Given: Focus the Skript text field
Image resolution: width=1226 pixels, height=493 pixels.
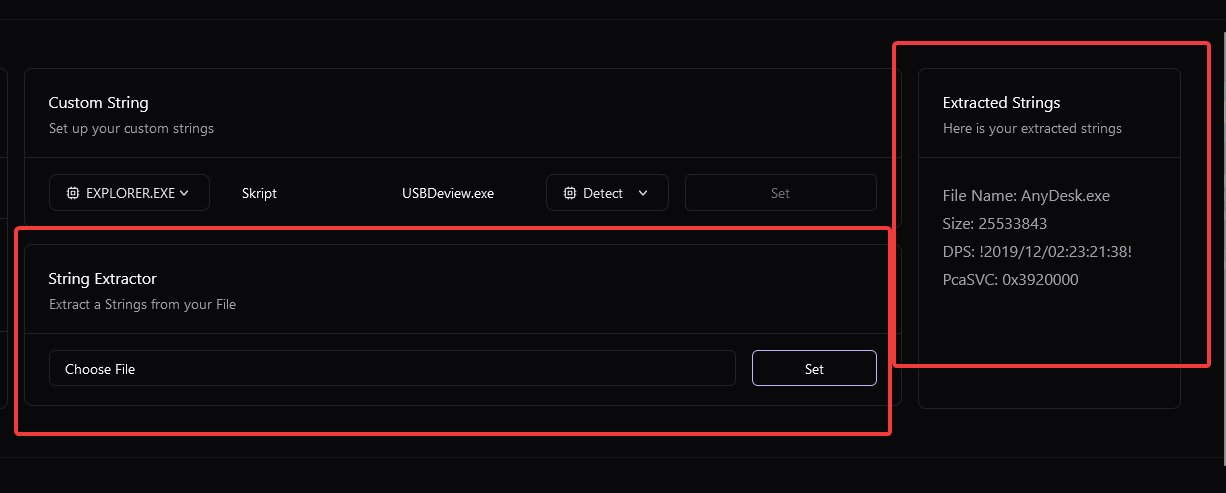Looking at the screenshot, I should (300, 193).
